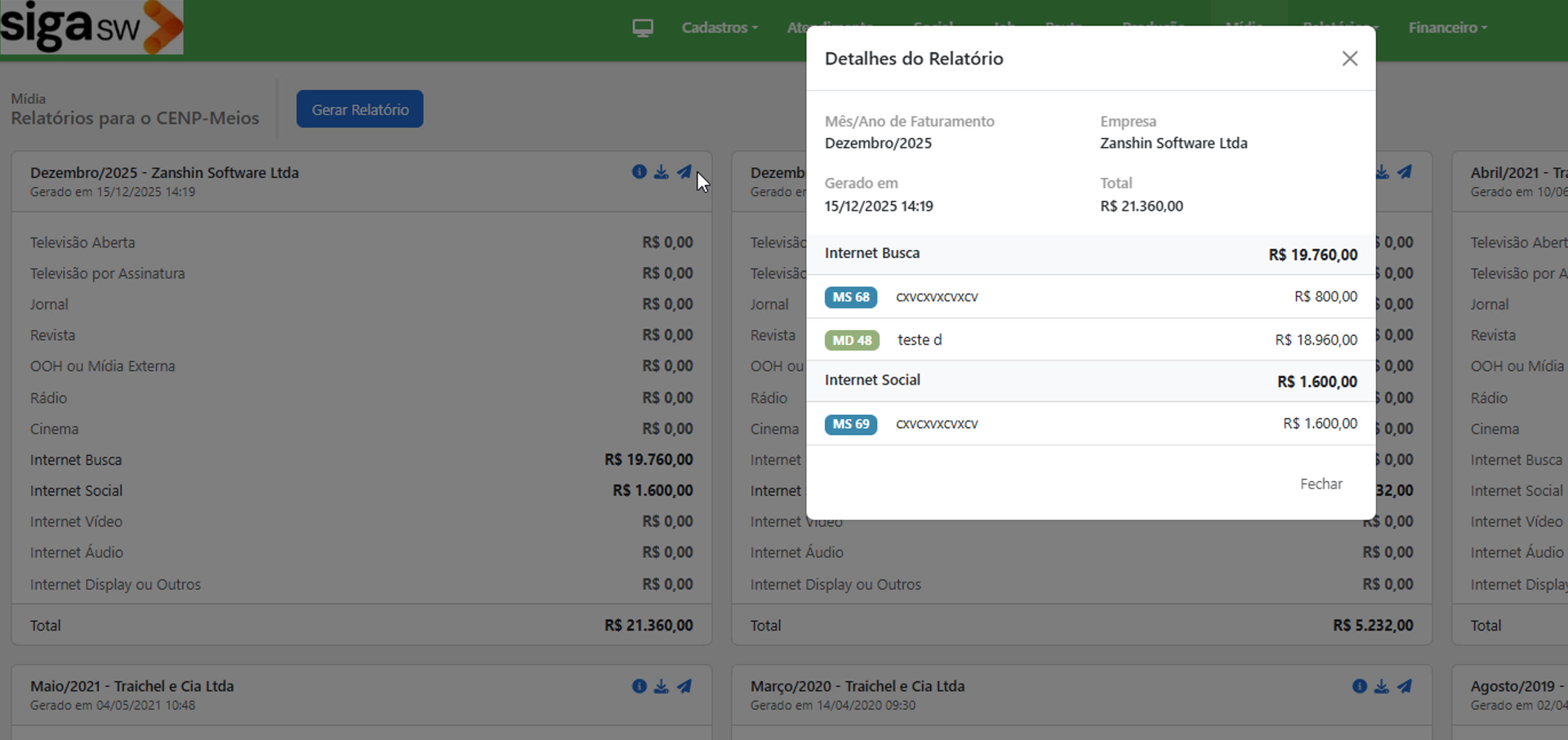Send second Dezembro report with paper plane icon
Image resolution: width=1568 pixels, height=740 pixels.
pyautogui.click(x=1405, y=172)
